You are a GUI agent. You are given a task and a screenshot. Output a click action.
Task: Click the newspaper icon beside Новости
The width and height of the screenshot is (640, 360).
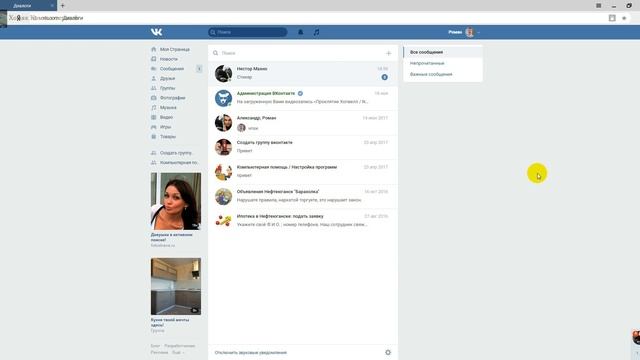tap(153, 59)
